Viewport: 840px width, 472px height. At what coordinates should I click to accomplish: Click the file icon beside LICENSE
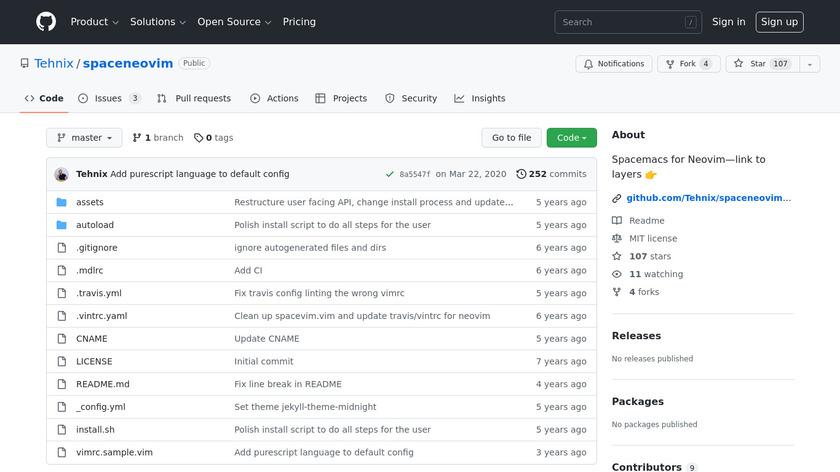click(62, 362)
